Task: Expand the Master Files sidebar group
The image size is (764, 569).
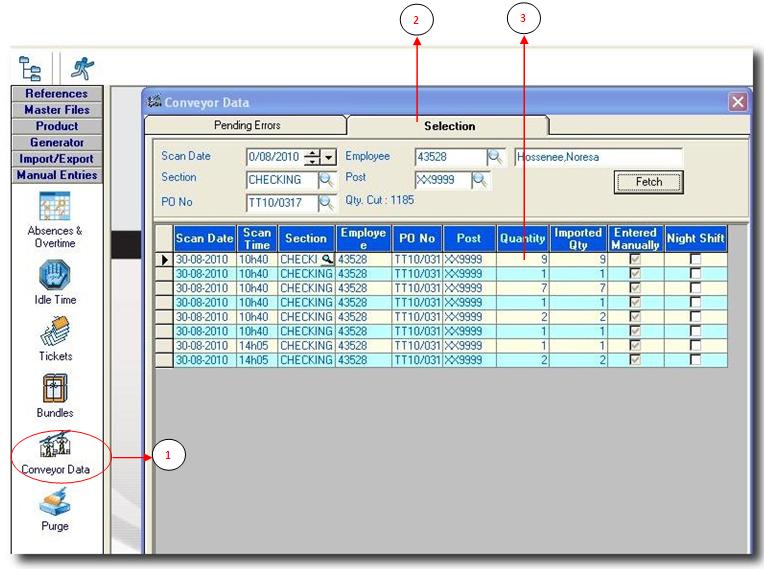Action: tap(56, 110)
